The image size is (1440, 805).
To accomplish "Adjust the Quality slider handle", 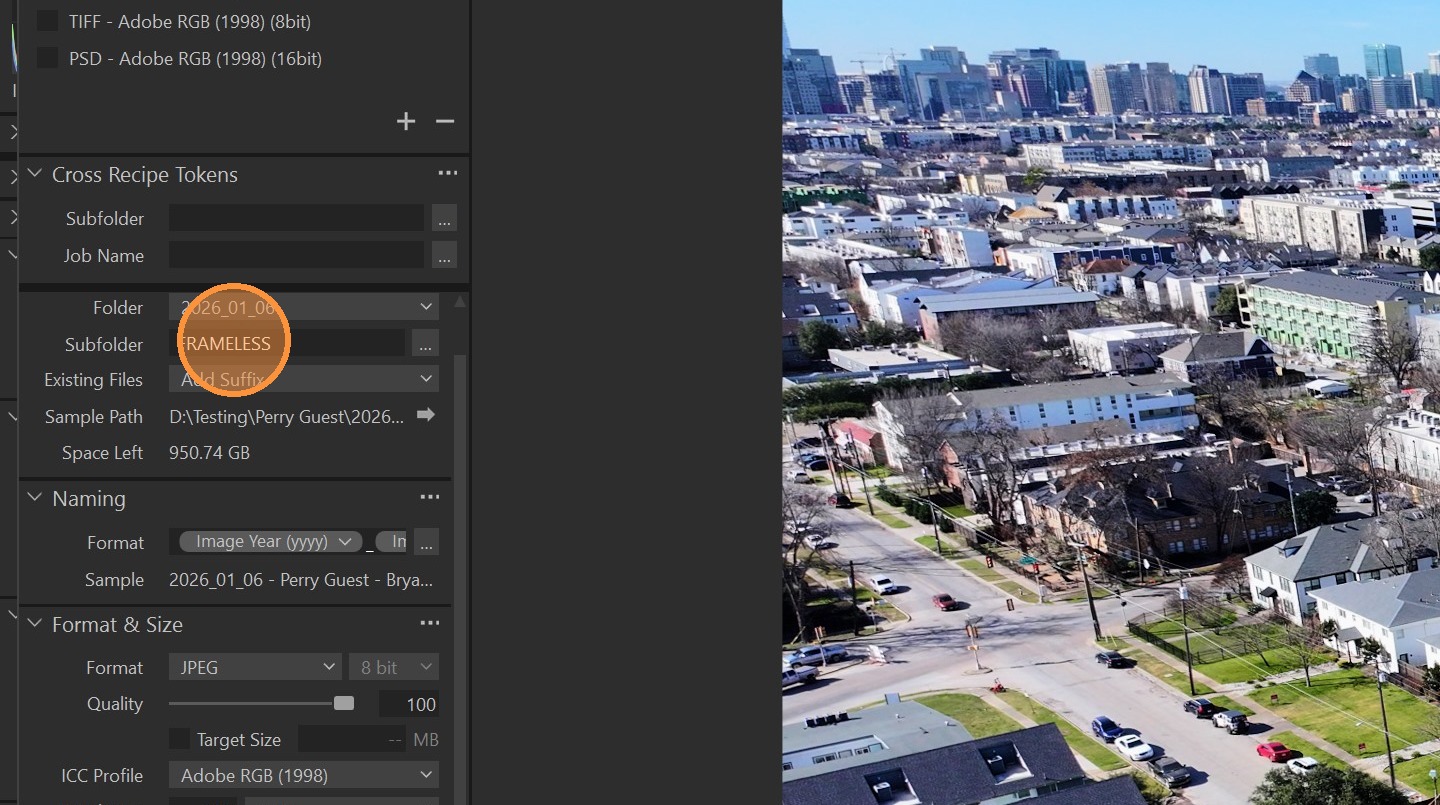I will point(344,703).
